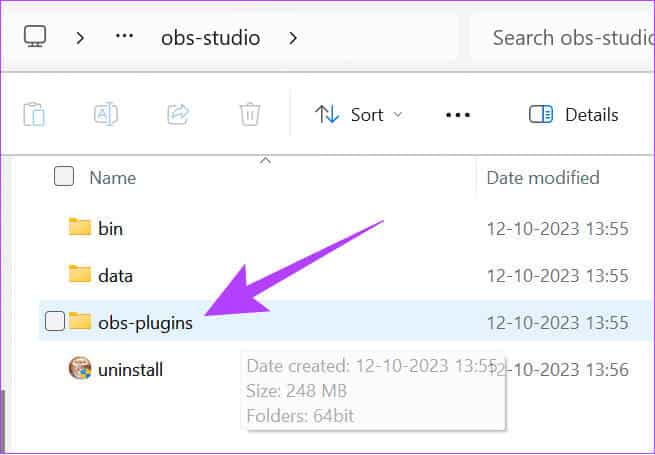
Task: Click the obs-plugins row date modified value
Action: (558, 323)
